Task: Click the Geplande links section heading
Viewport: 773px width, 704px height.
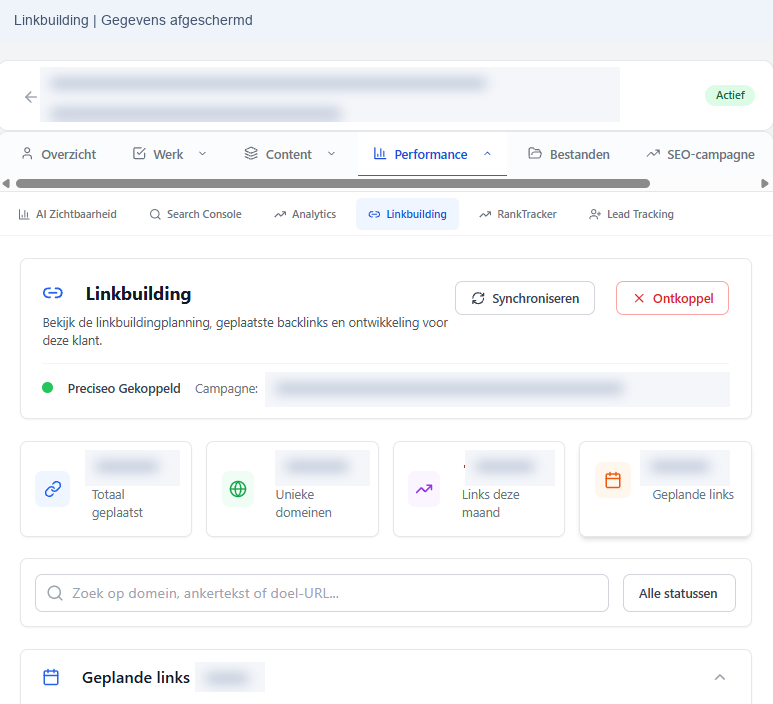Action: (x=136, y=677)
